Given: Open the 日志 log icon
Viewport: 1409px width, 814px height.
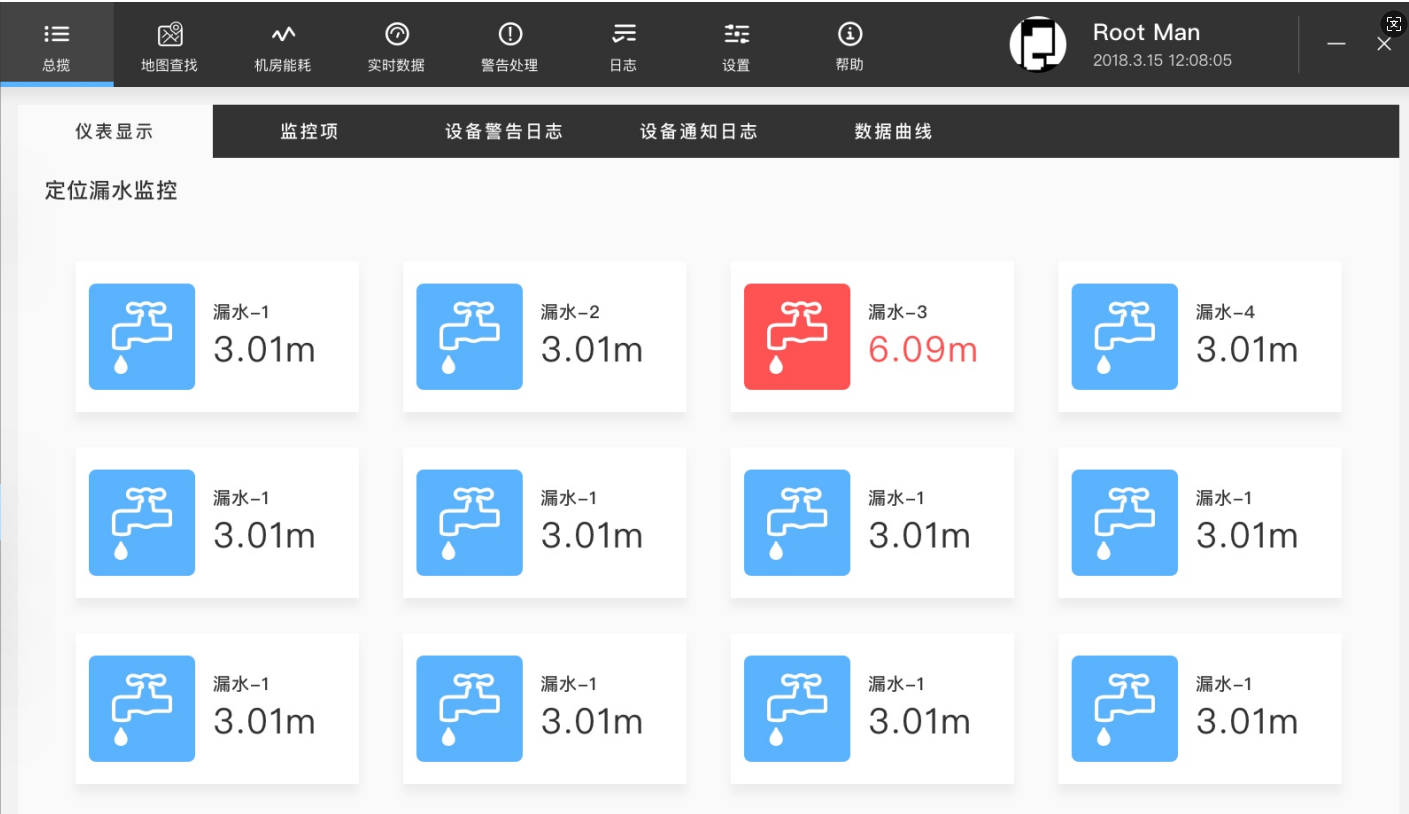Looking at the screenshot, I should click(x=624, y=36).
